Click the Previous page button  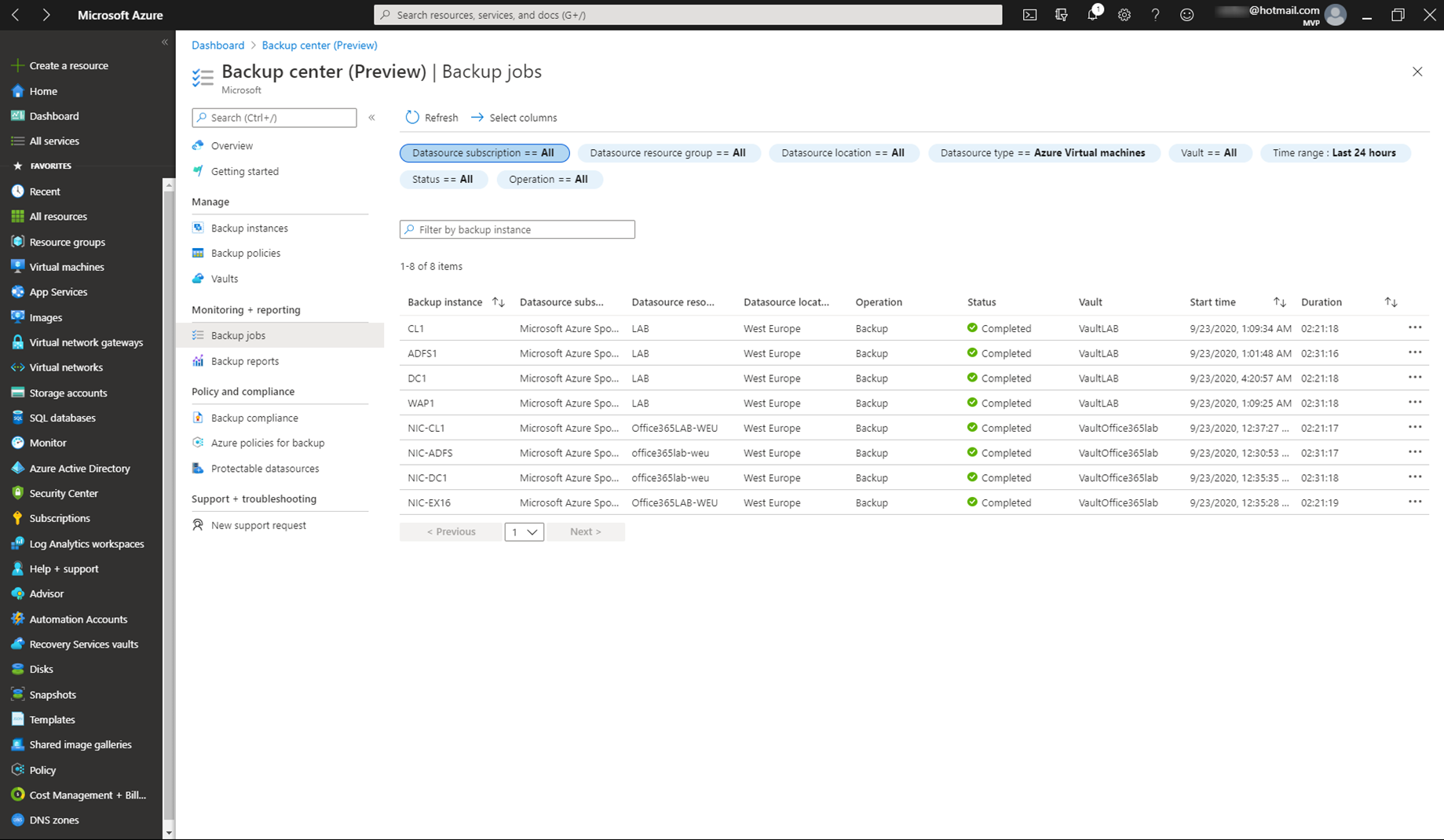tap(451, 532)
